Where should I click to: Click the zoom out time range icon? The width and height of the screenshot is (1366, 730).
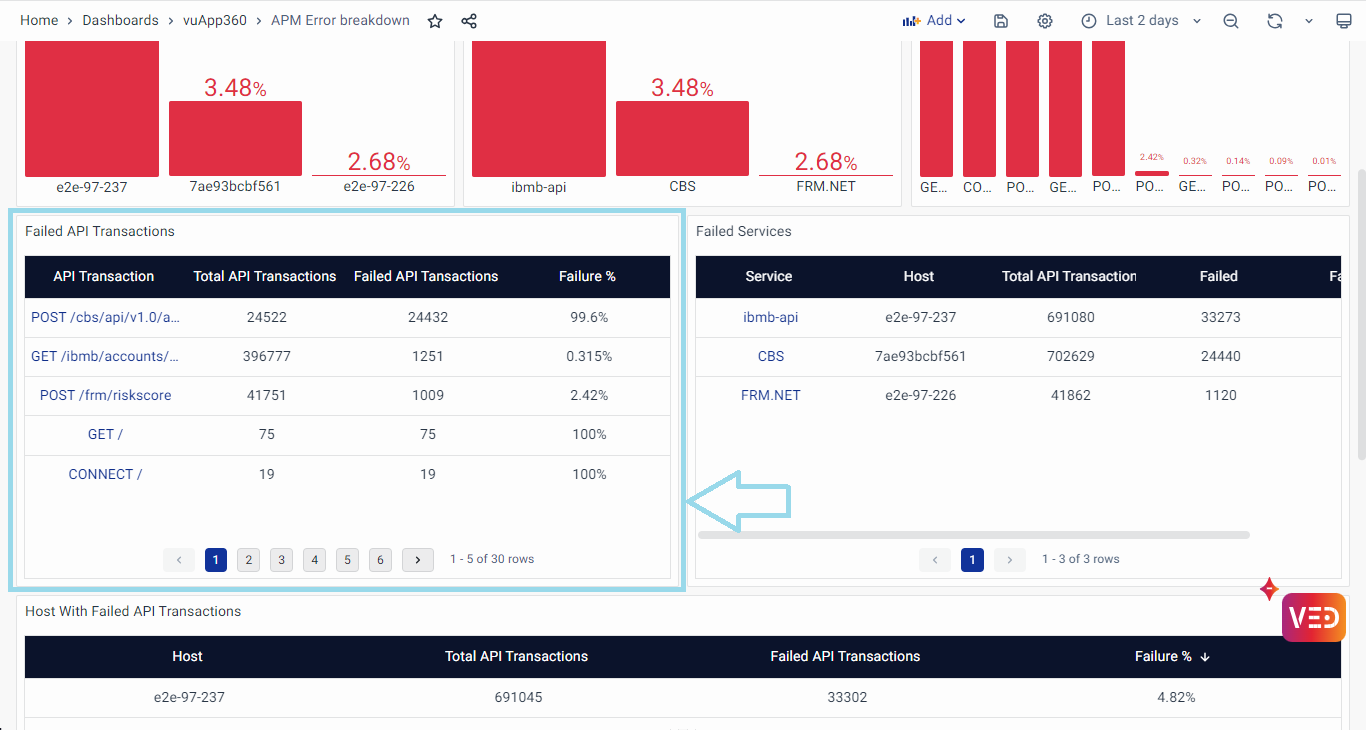coord(1231,21)
